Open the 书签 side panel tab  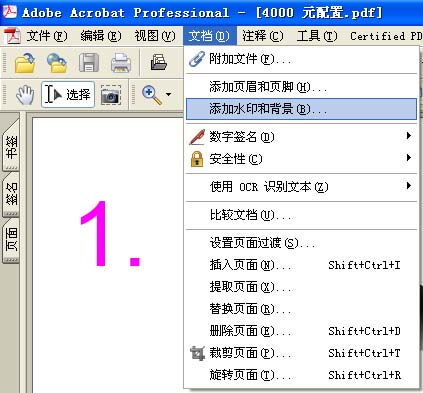click(11, 147)
